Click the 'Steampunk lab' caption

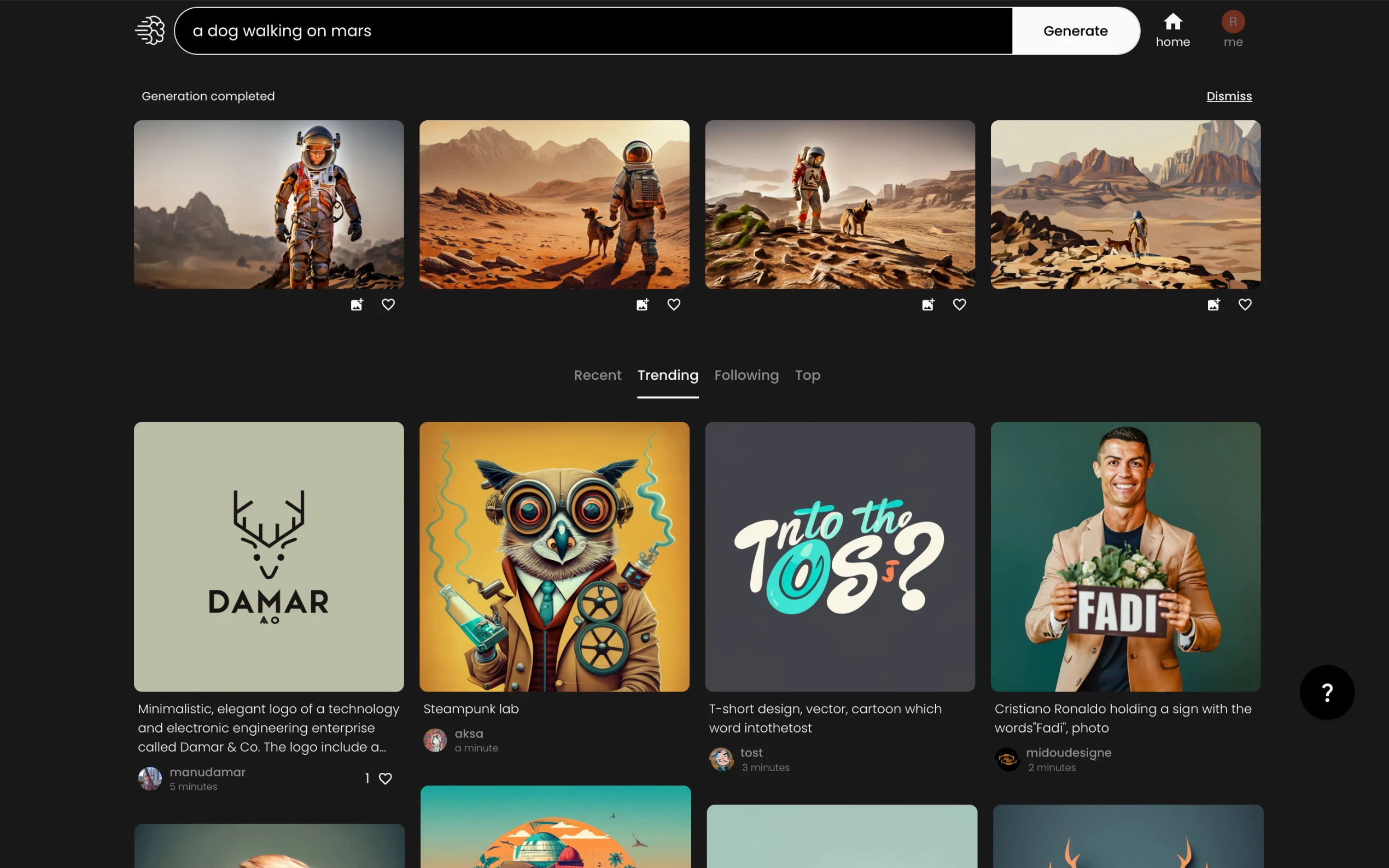pos(471,709)
